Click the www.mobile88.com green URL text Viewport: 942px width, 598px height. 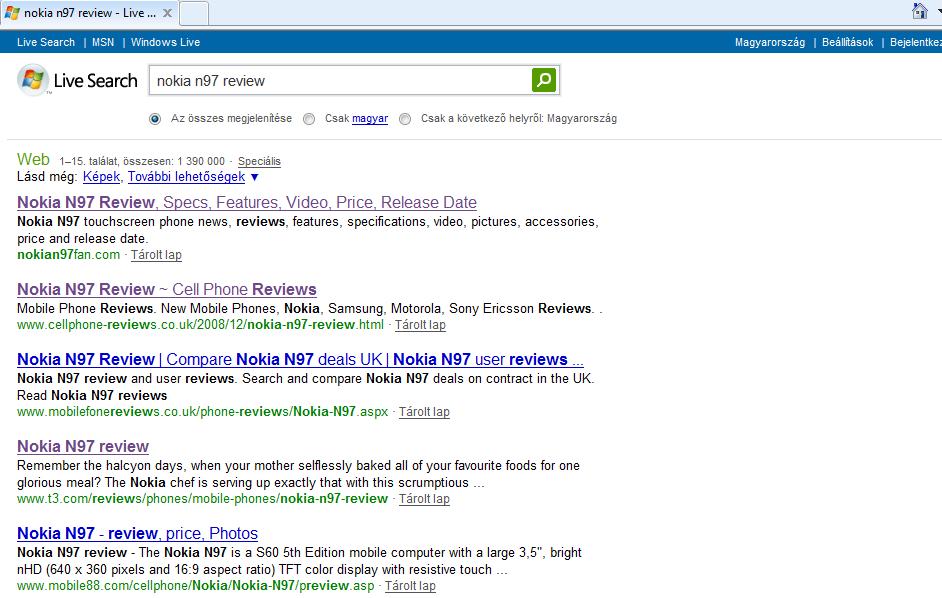pos(195,586)
